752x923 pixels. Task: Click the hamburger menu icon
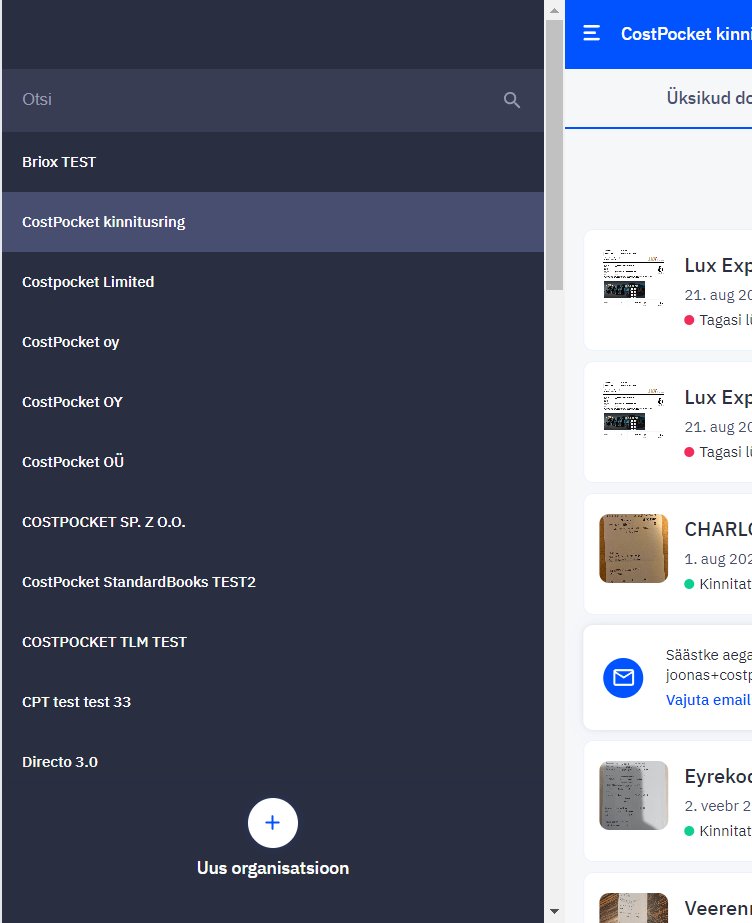click(591, 34)
